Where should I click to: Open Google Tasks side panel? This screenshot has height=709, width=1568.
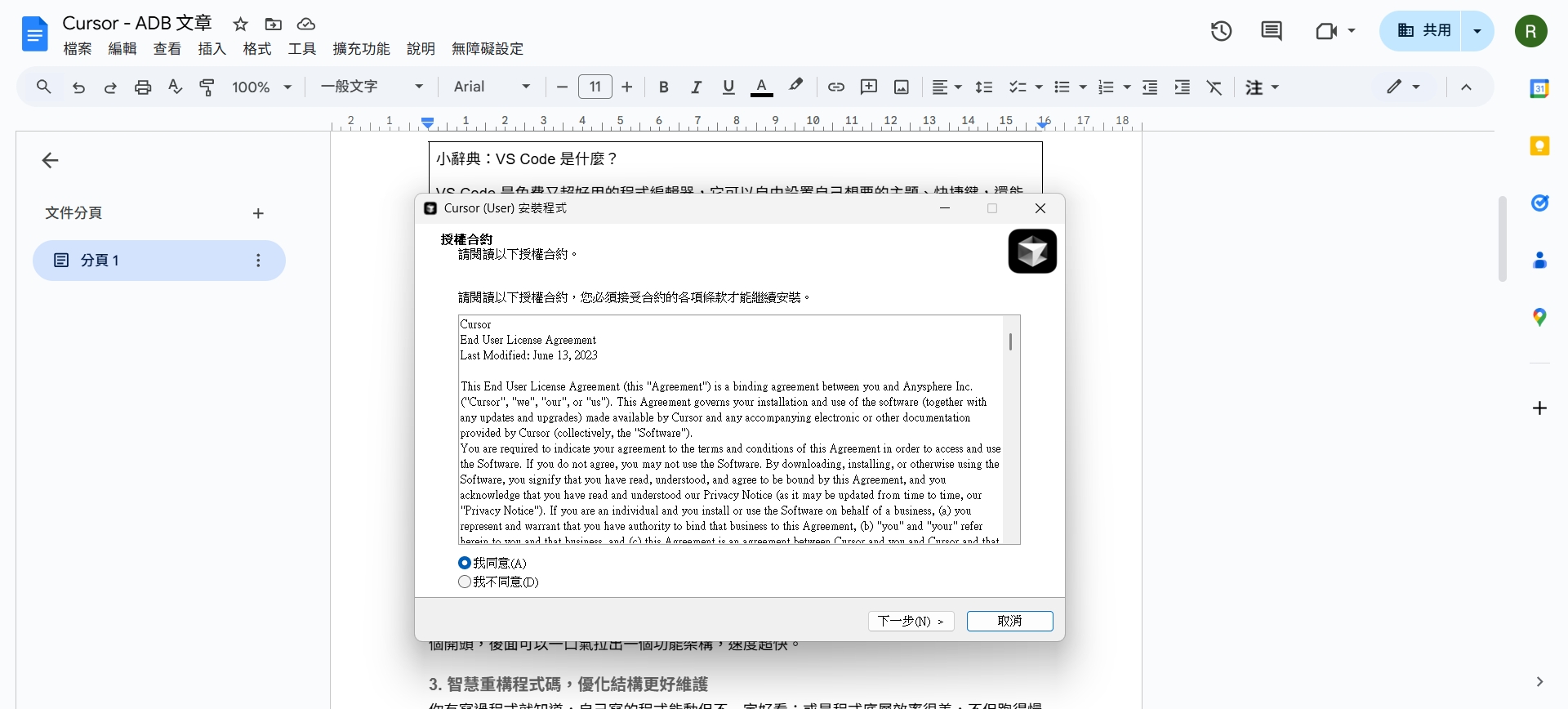pos(1539,203)
